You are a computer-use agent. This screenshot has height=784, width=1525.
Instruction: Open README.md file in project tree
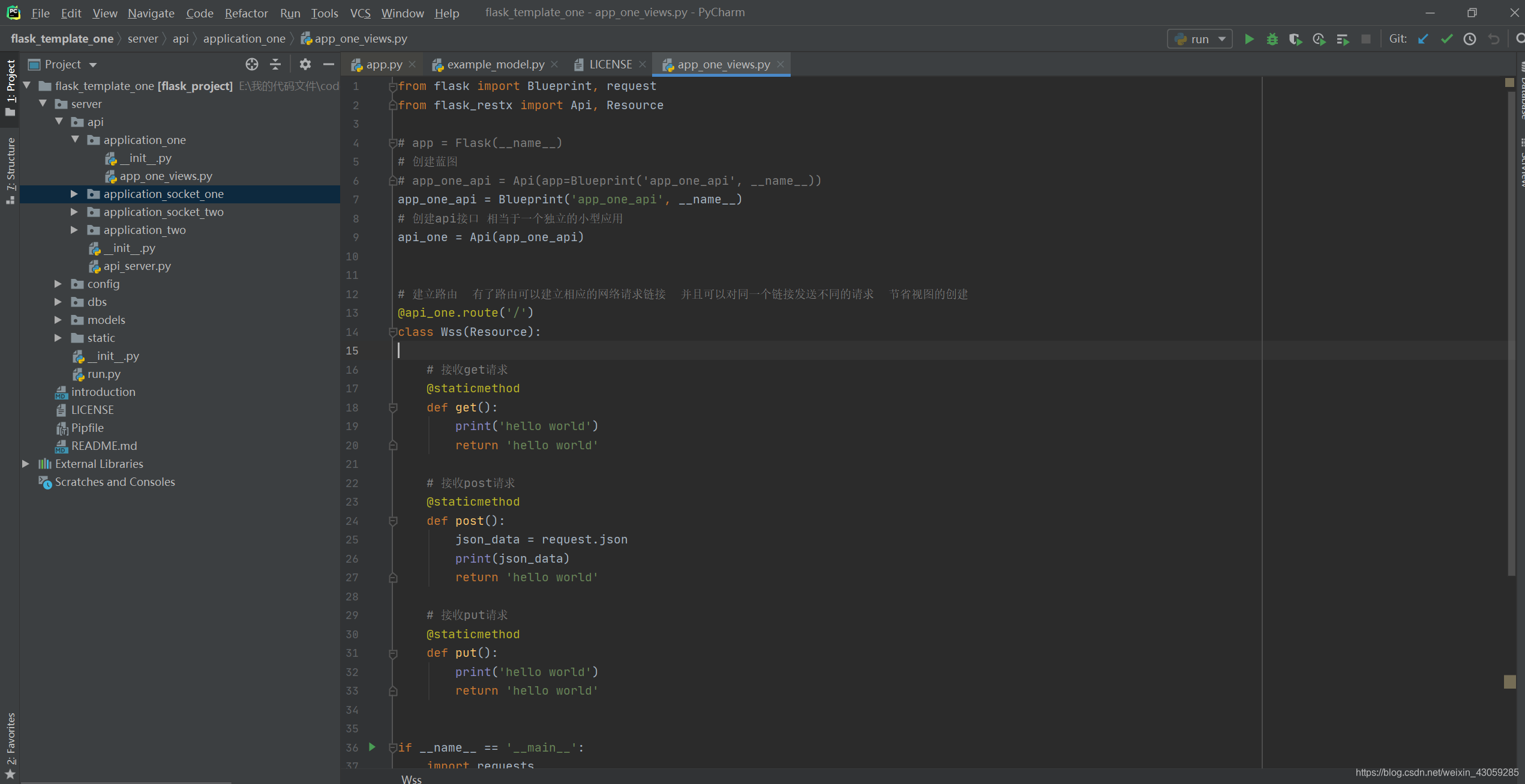(x=104, y=446)
